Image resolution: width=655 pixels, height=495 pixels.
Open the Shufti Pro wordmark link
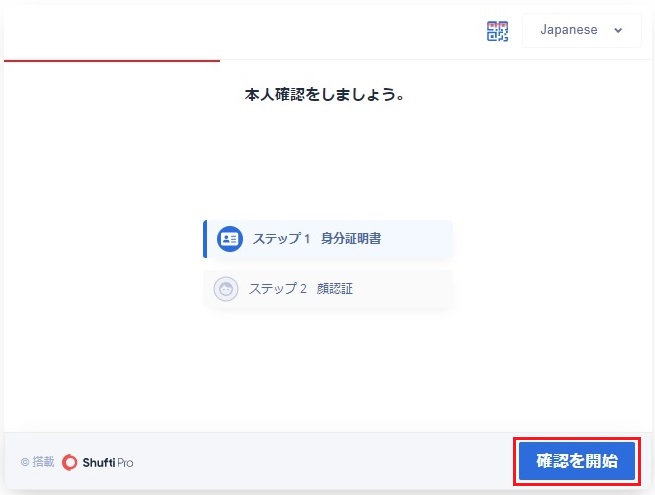pyautogui.click(x=107, y=462)
